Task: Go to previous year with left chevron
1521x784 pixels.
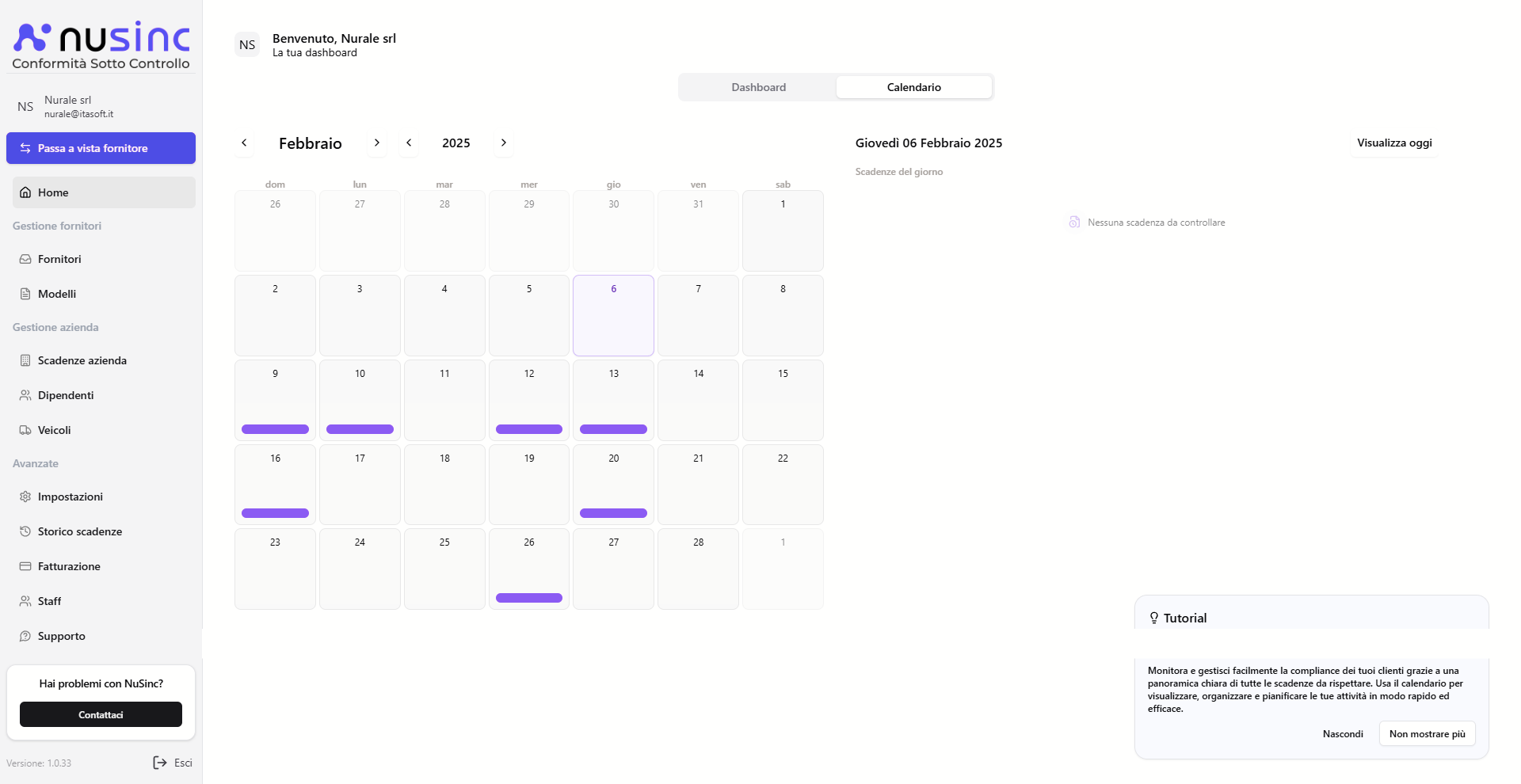Action: click(409, 143)
